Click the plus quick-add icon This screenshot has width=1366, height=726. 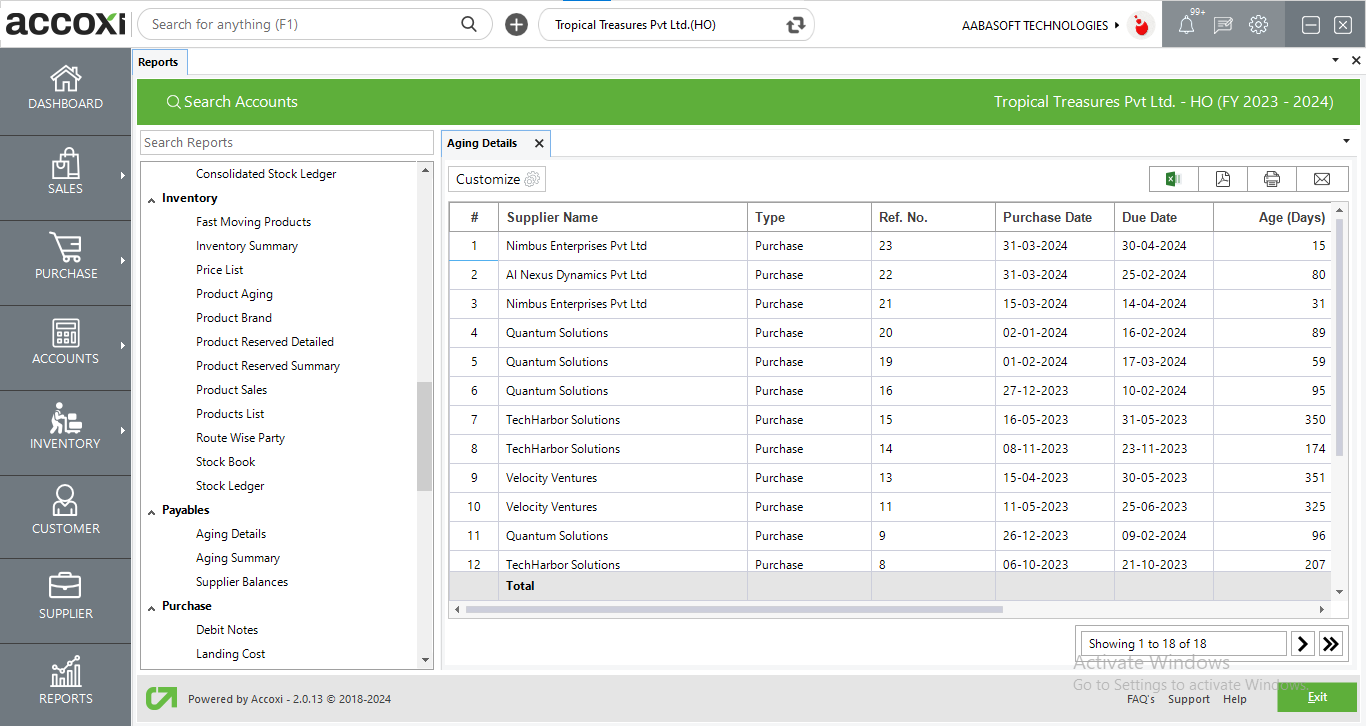[x=516, y=25]
